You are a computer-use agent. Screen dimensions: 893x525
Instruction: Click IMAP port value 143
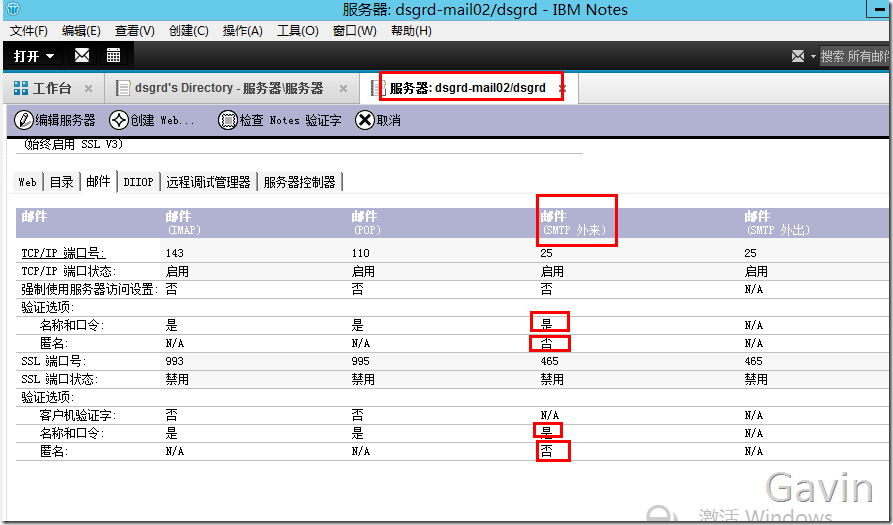pos(175,253)
